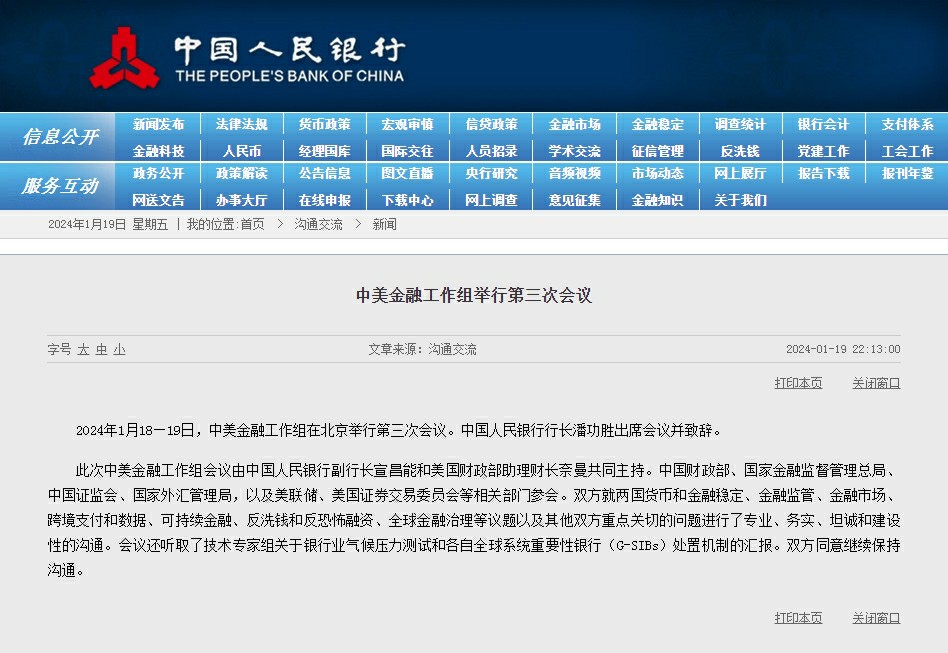Open 工会工作 link
The height and width of the screenshot is (653, 948).
click(907, 151)
